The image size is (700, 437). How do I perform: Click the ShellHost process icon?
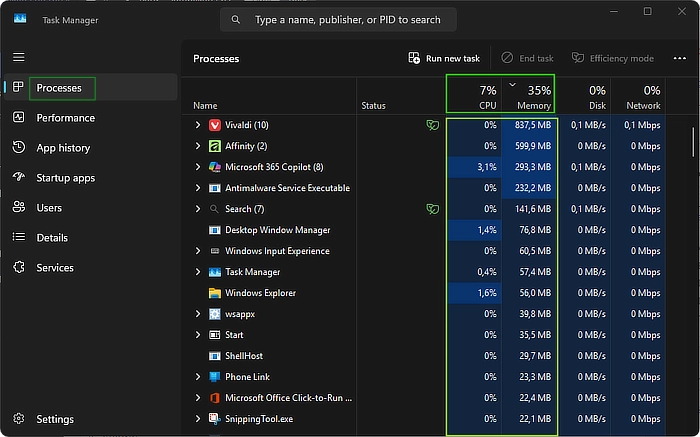(215, 356)
